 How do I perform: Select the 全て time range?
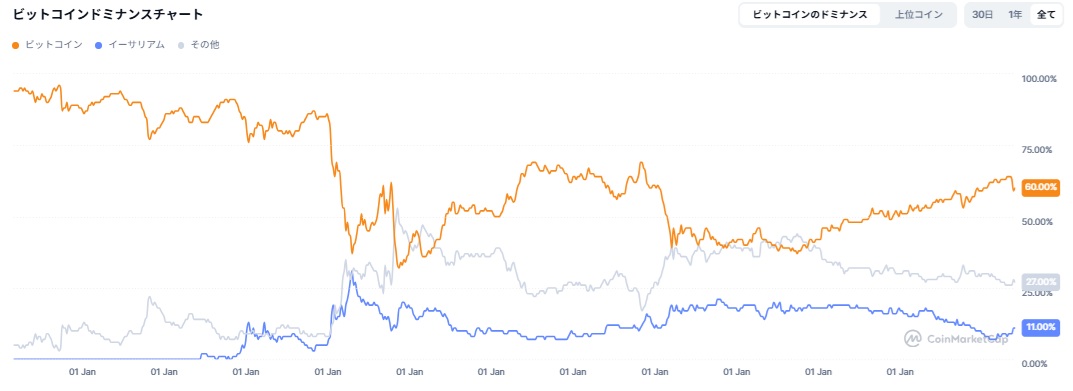1046,14
